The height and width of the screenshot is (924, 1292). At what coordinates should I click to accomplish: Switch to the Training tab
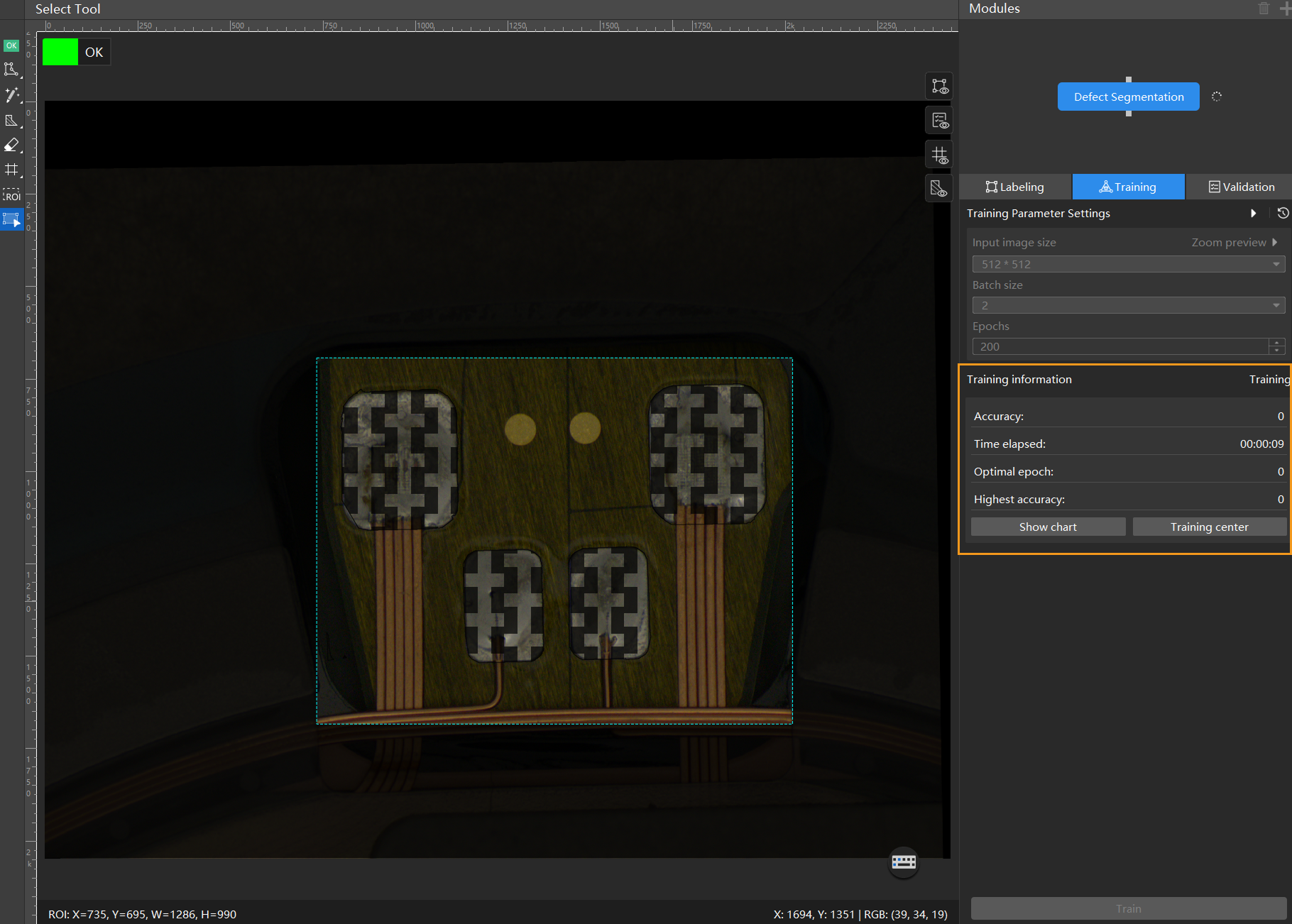click(x=1129, y=187)
